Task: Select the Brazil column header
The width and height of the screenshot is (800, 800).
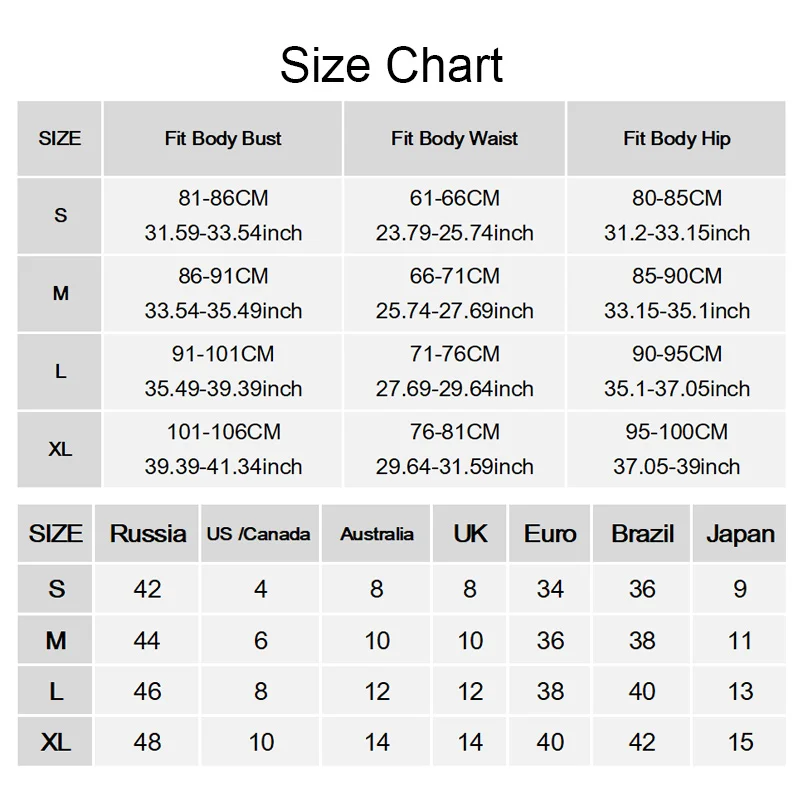Action: (642, 534)
